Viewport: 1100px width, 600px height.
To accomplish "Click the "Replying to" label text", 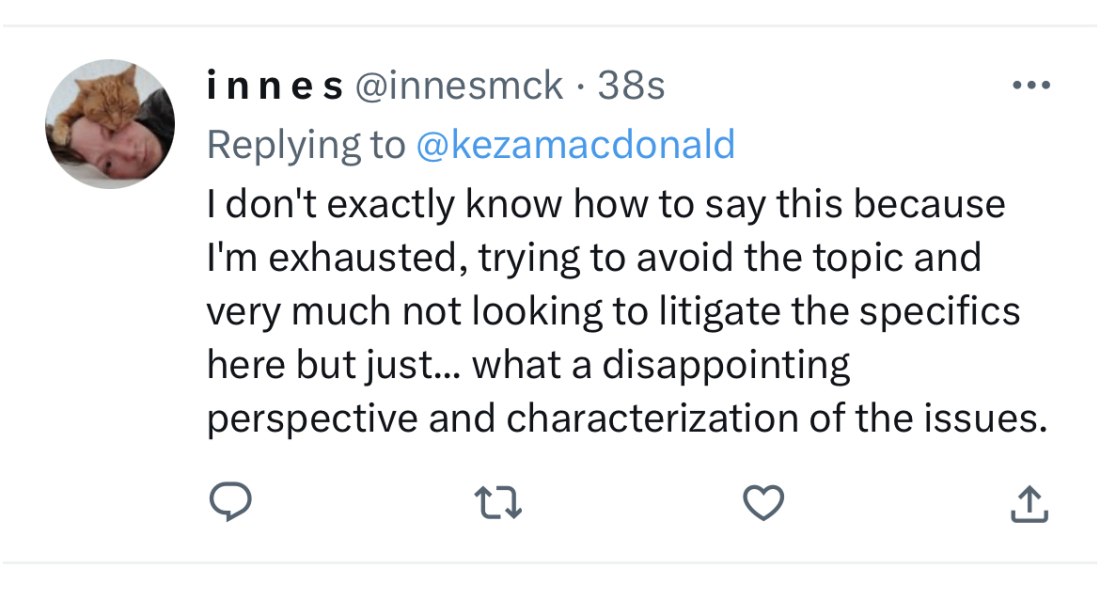I will 305,145.
